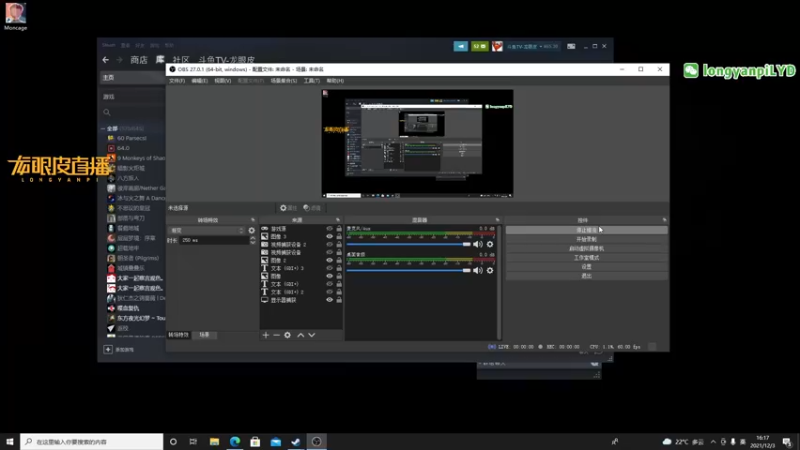Open transition properties gear icon
Viewport: 800px width, 450px height.
[252, 231]
